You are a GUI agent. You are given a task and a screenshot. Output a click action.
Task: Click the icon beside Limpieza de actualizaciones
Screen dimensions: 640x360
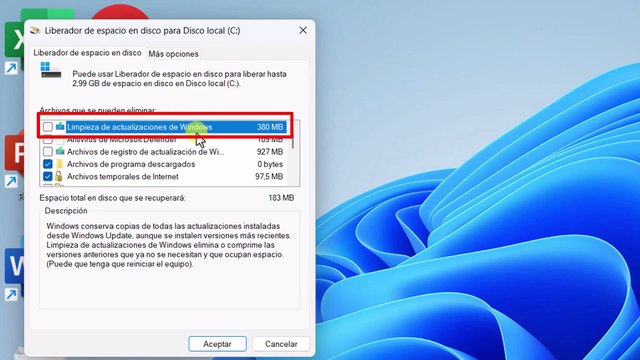point(60,127)
